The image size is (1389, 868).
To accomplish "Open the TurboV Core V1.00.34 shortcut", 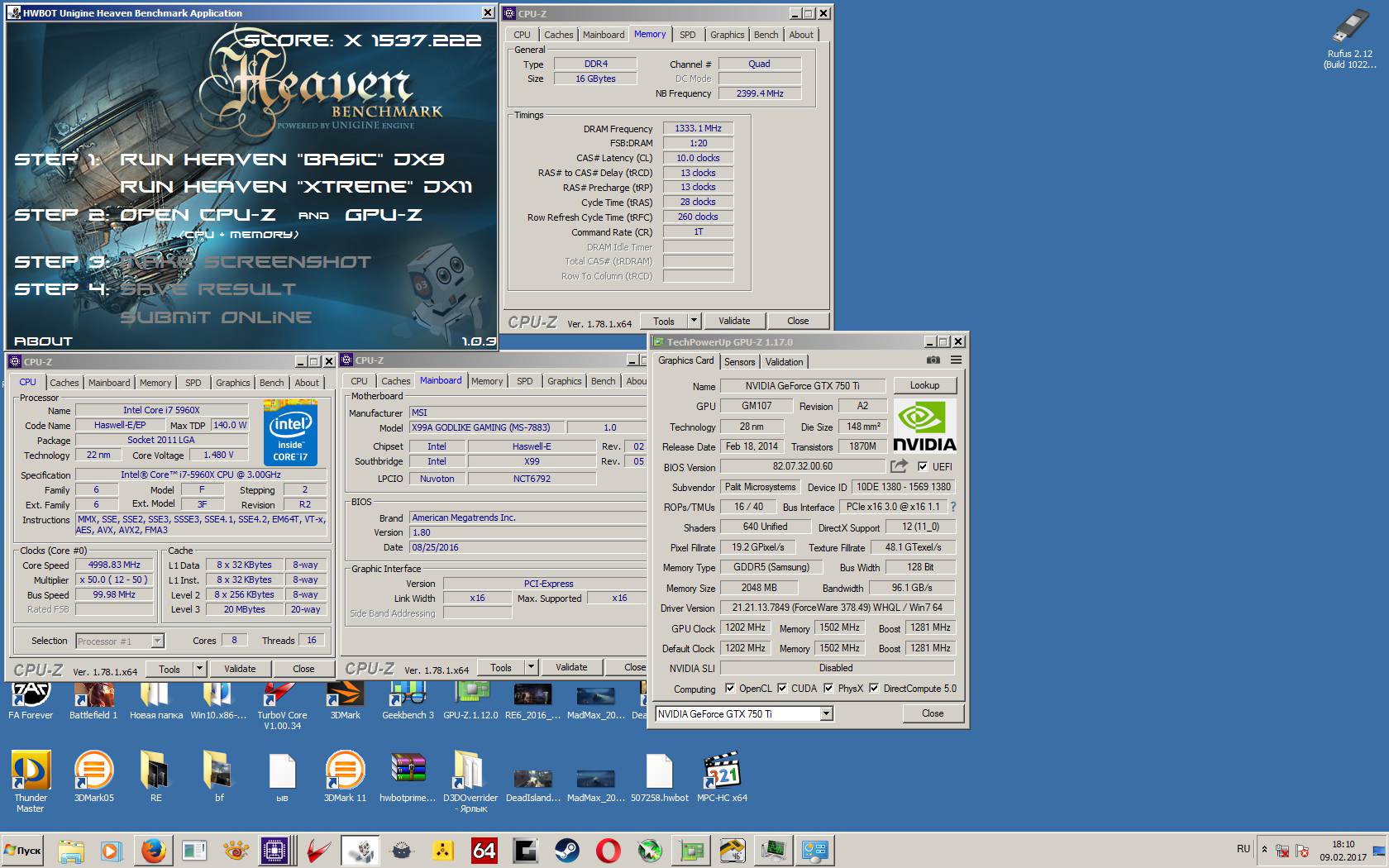I will click(x=282, y=706).
